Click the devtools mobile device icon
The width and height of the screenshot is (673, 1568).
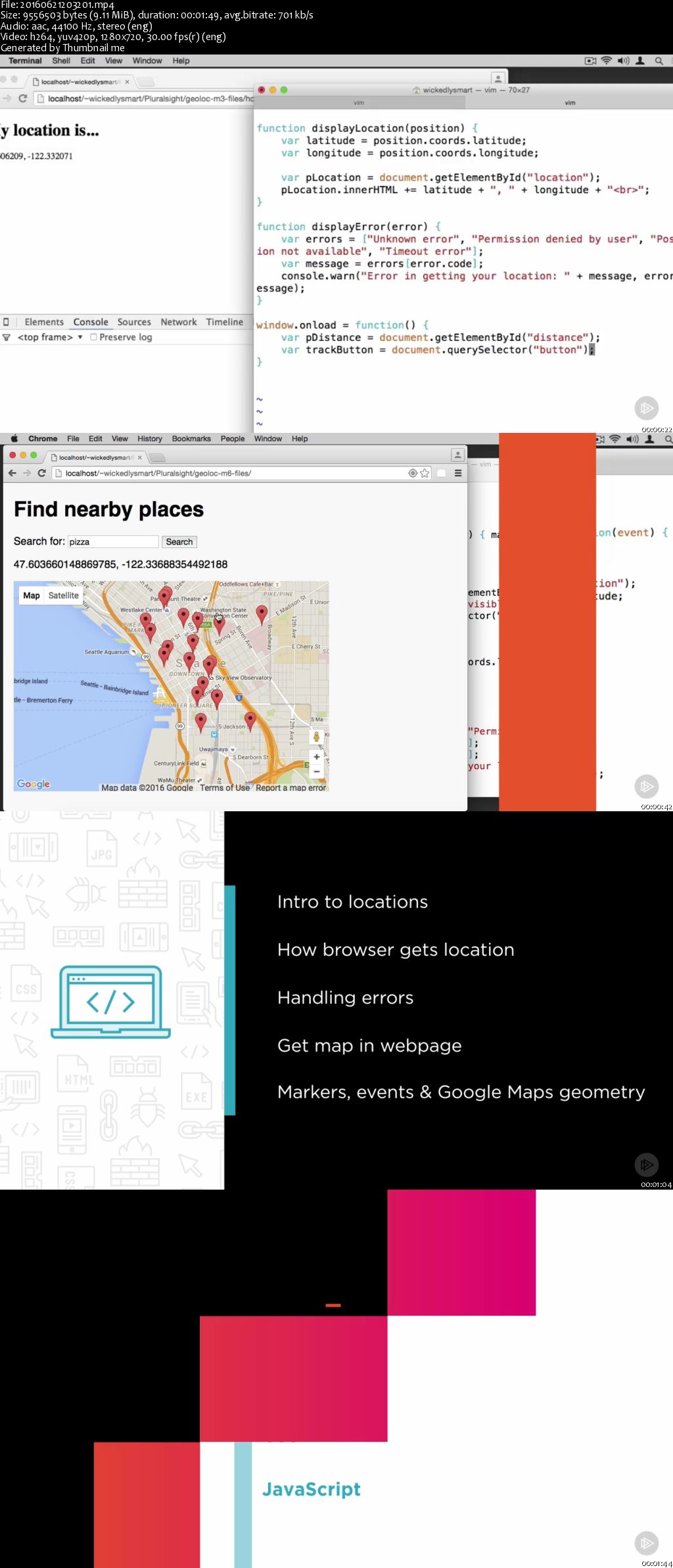coord(7,322)
